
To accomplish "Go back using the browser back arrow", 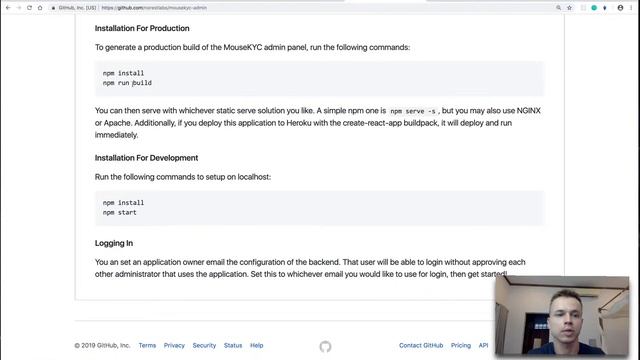I will (8, 8).
